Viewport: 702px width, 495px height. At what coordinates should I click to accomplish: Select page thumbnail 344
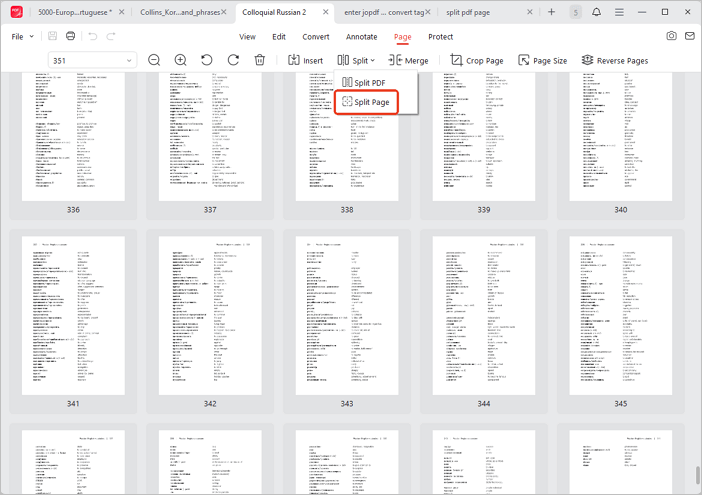coord(484,316)
